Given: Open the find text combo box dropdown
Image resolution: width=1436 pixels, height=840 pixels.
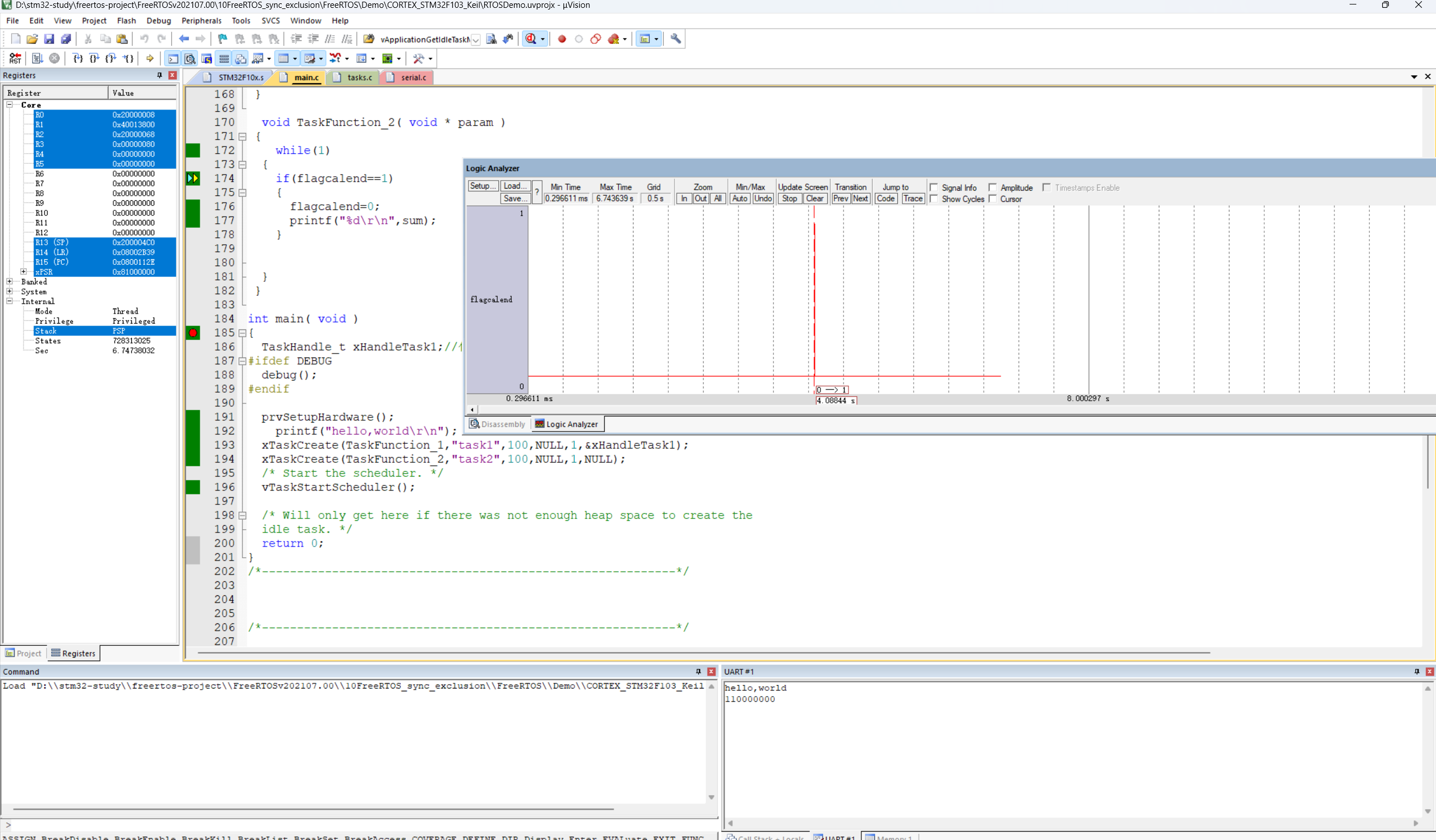Looking at the screenshot, I should tap(475, 39).
